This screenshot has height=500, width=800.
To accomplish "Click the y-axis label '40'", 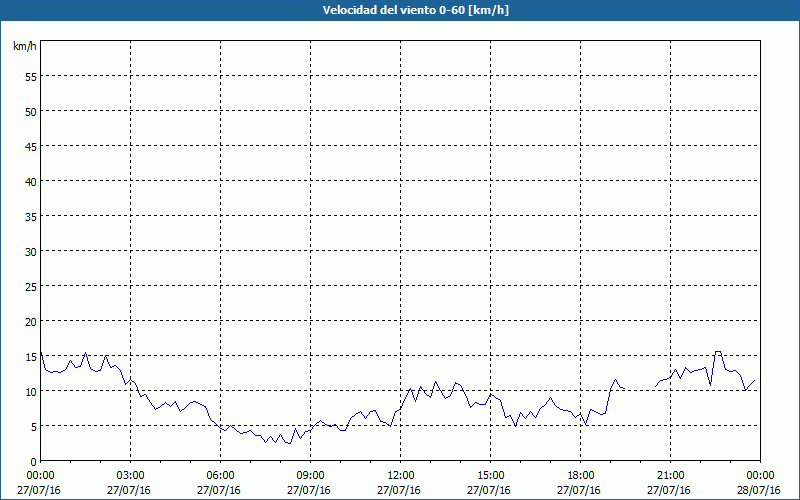I will tap(31, 182).
